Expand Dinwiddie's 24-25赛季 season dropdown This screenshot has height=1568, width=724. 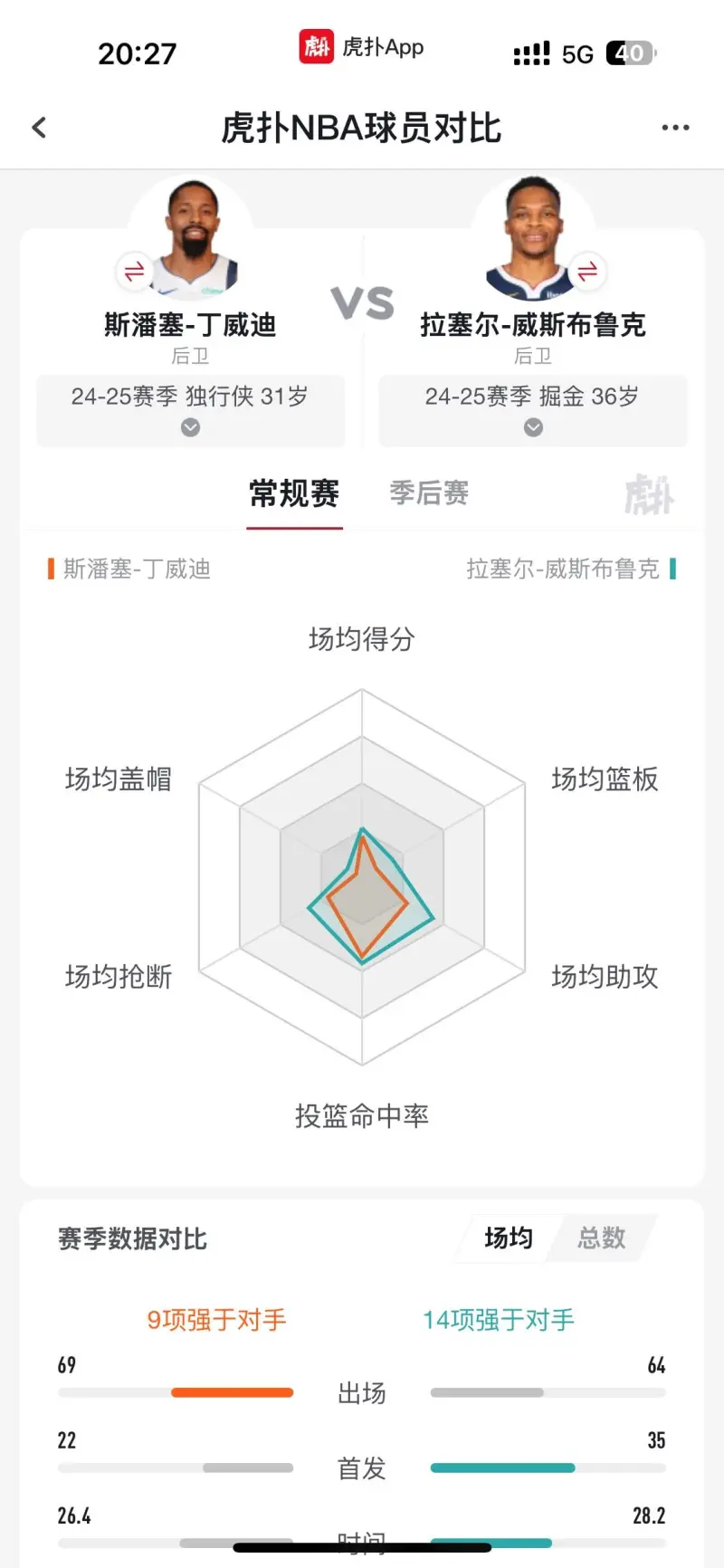click(x=190, y=397)
